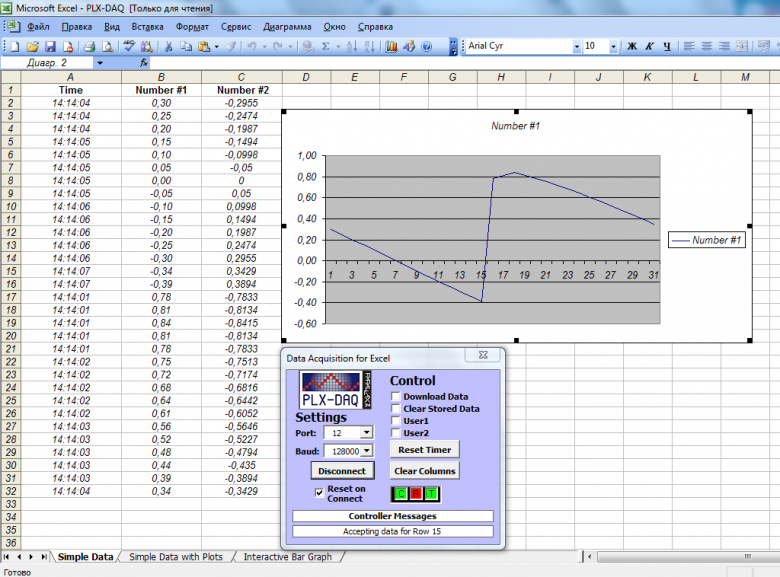Expand the Port dropdown in PLX-DAQ
This screenshot has height=577, width=780.
click(367, 432)
